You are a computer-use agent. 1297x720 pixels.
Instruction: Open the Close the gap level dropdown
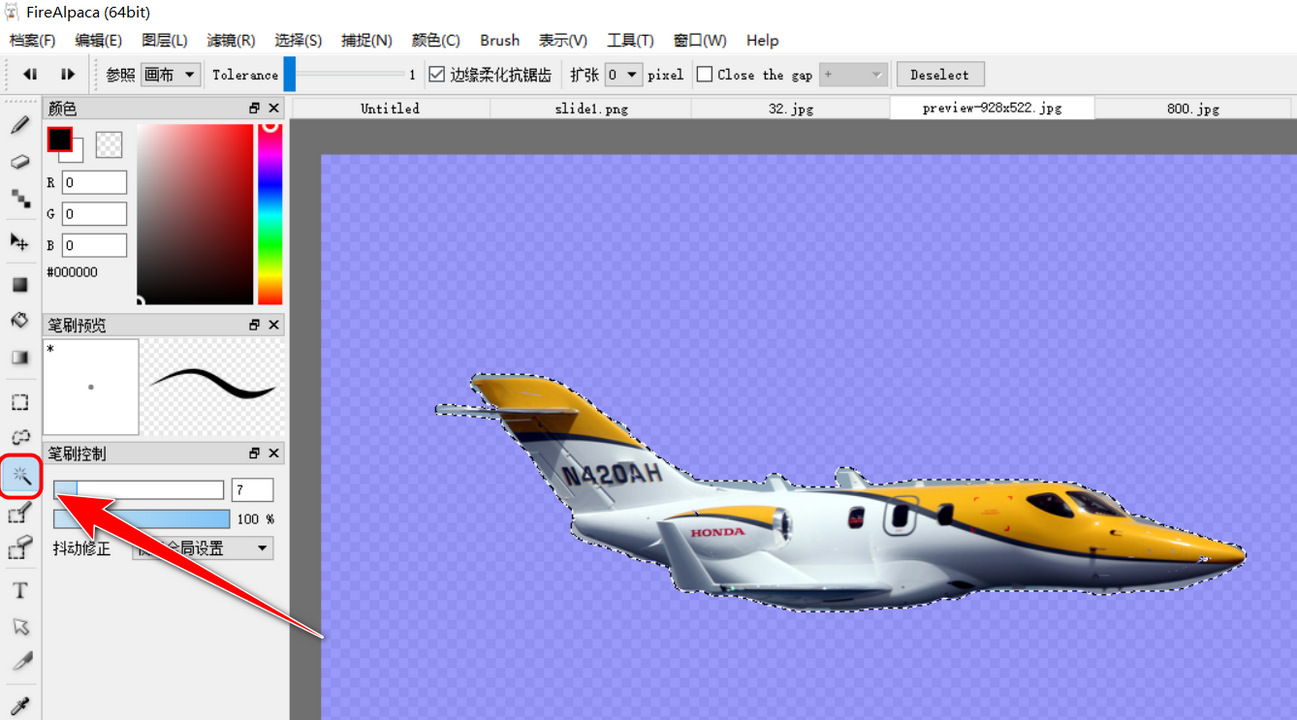(x=853, y=74)
